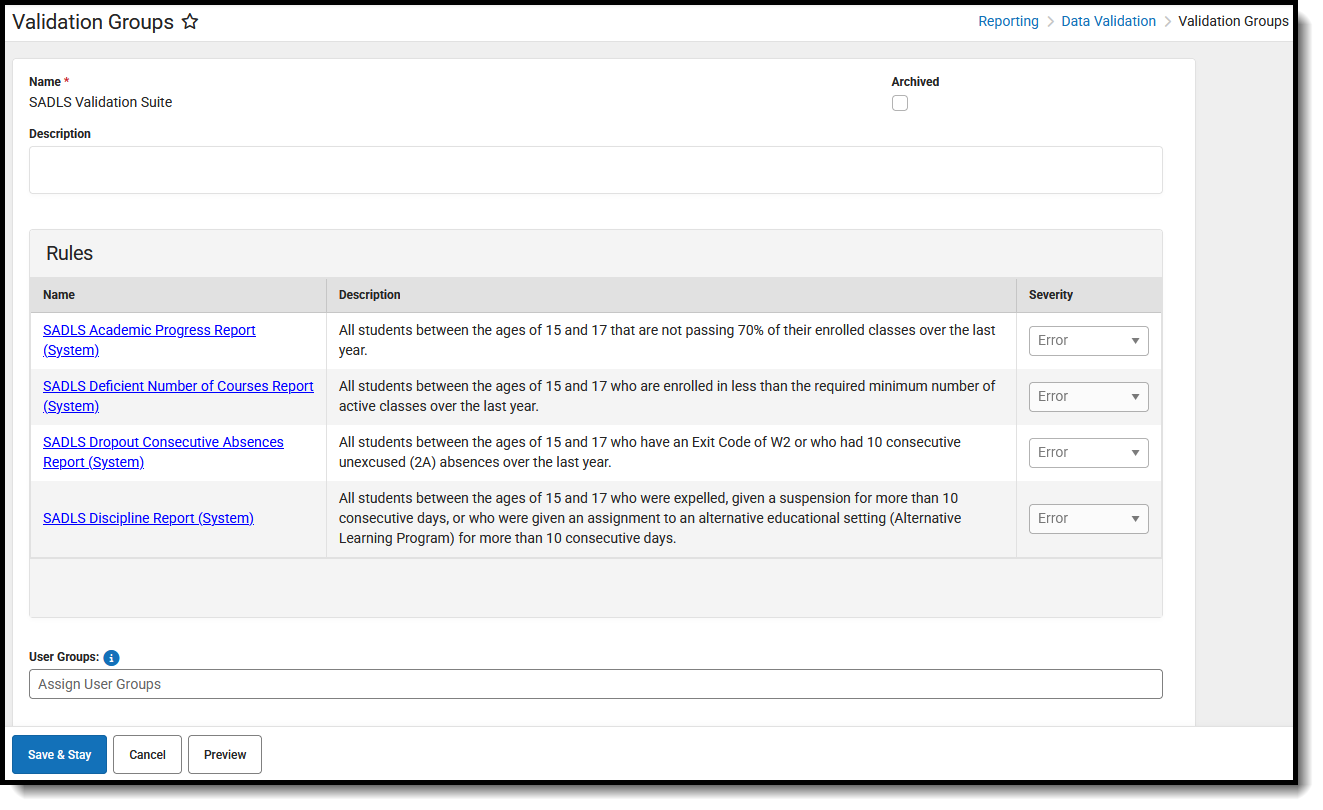Select the 'Alternative Learning Program' rule description
Viewport: 1323px width, 810px height.
(650, 518)
